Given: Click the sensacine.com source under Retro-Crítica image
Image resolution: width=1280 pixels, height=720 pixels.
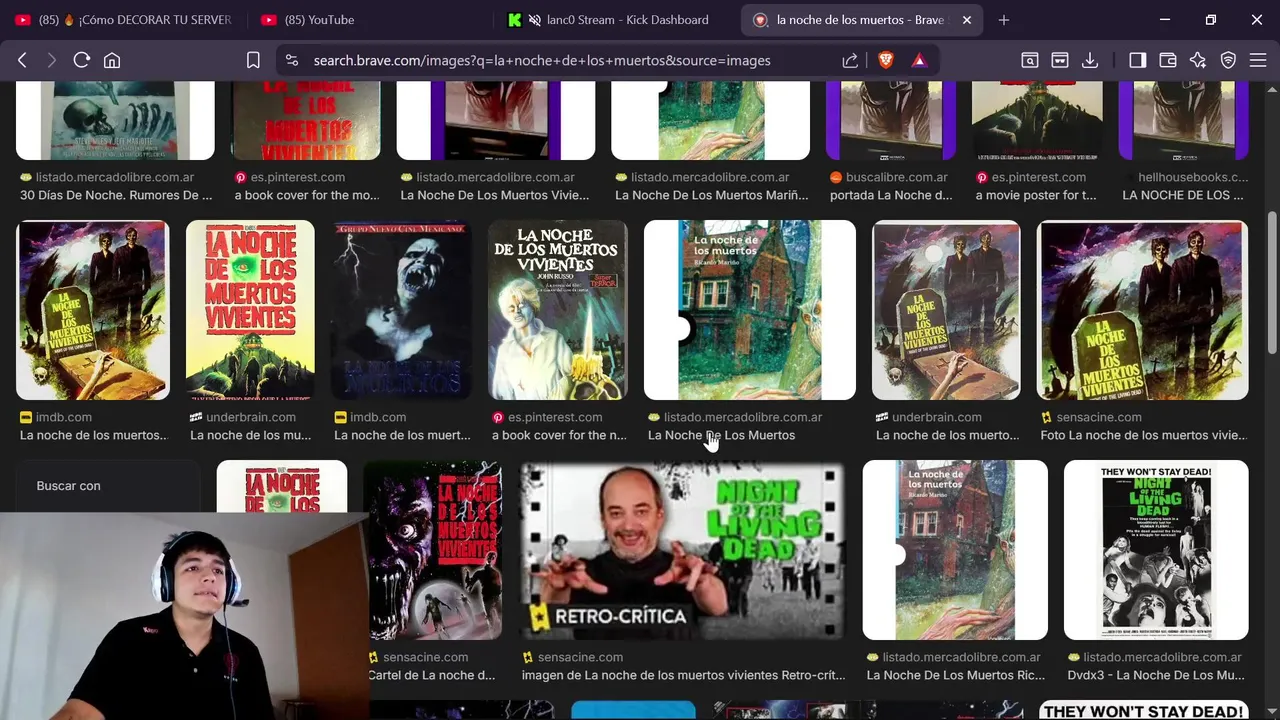Looking at the screenshot, I should [580, 657].
